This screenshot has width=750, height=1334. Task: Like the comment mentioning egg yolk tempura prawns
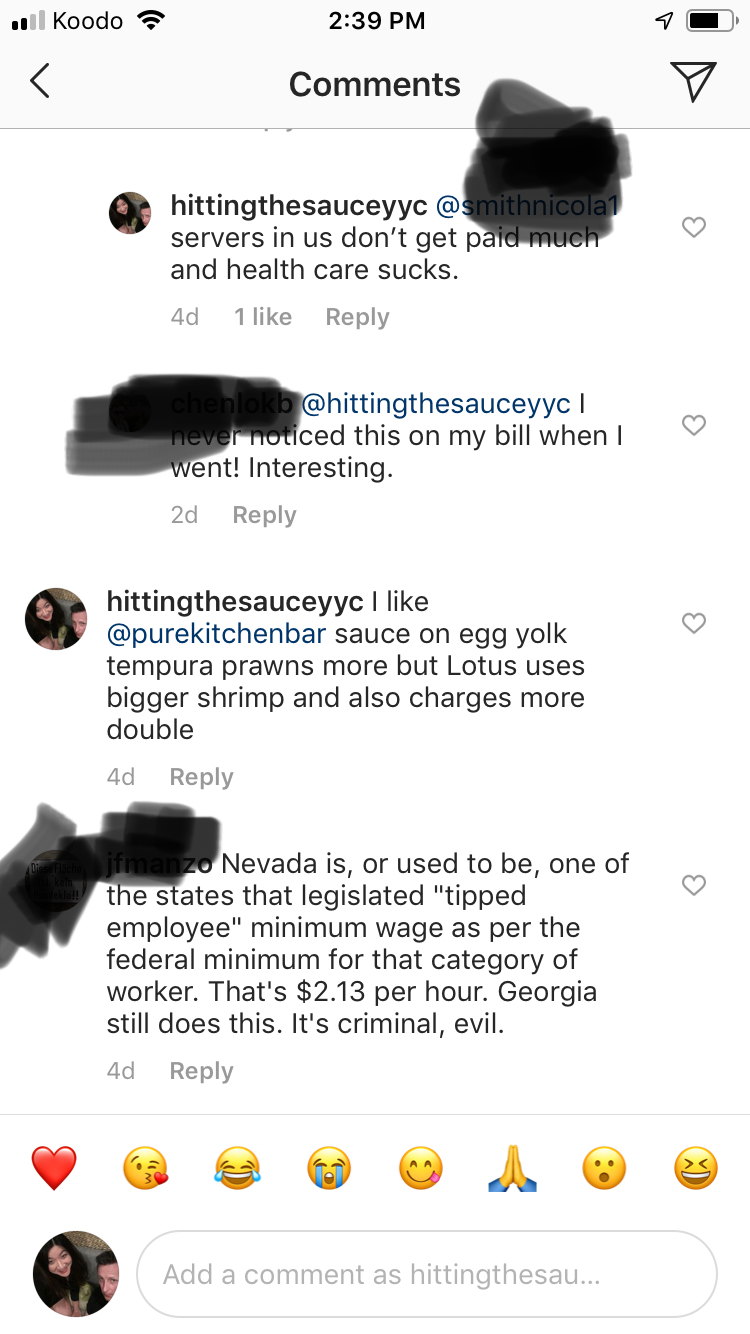coord(694,622)
